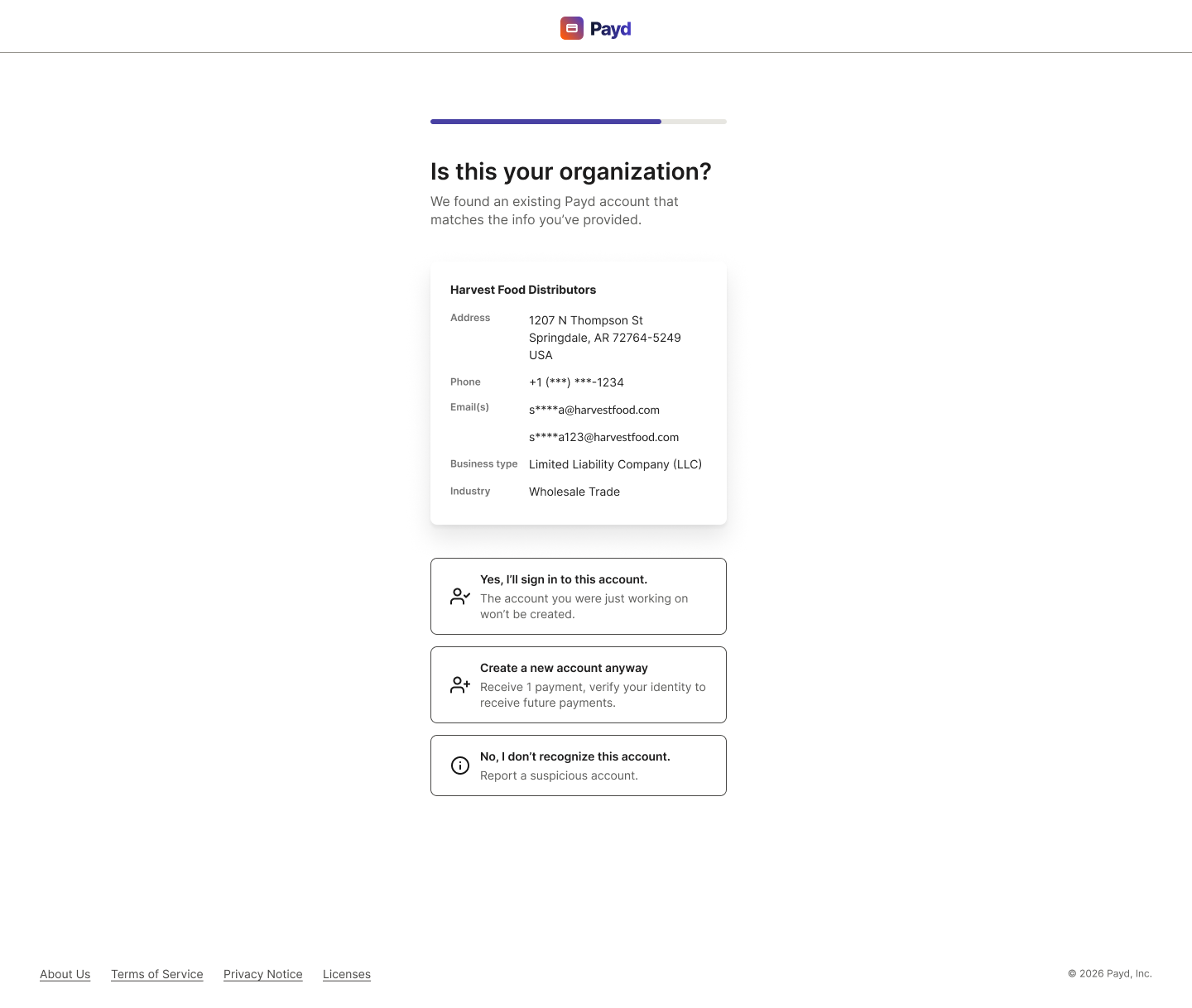1192x1008 pixels.
Task: Click the Payd wordmark in header
Action: coord(611,29)
